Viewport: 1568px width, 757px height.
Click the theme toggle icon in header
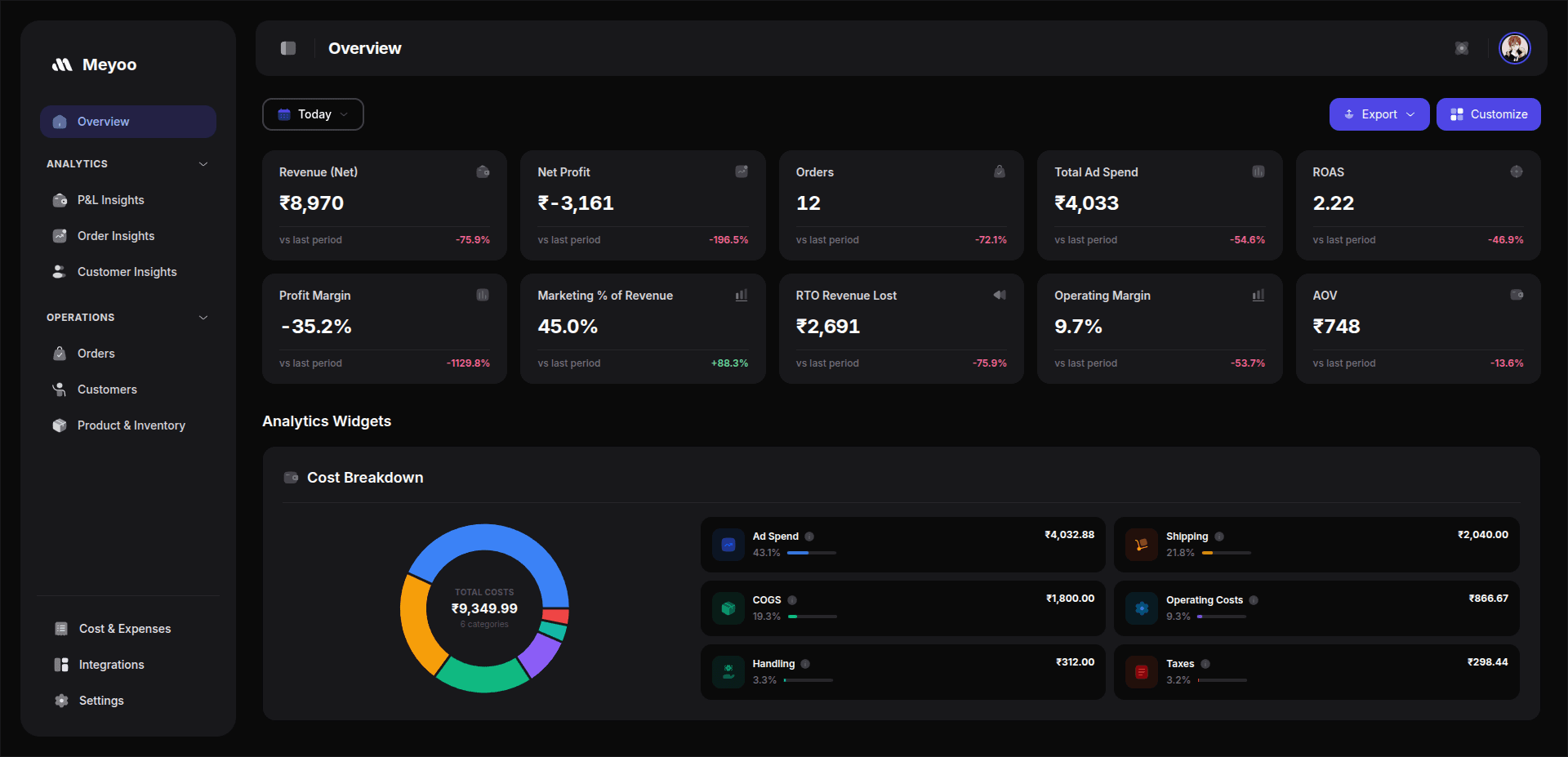tap(1461, 48)
